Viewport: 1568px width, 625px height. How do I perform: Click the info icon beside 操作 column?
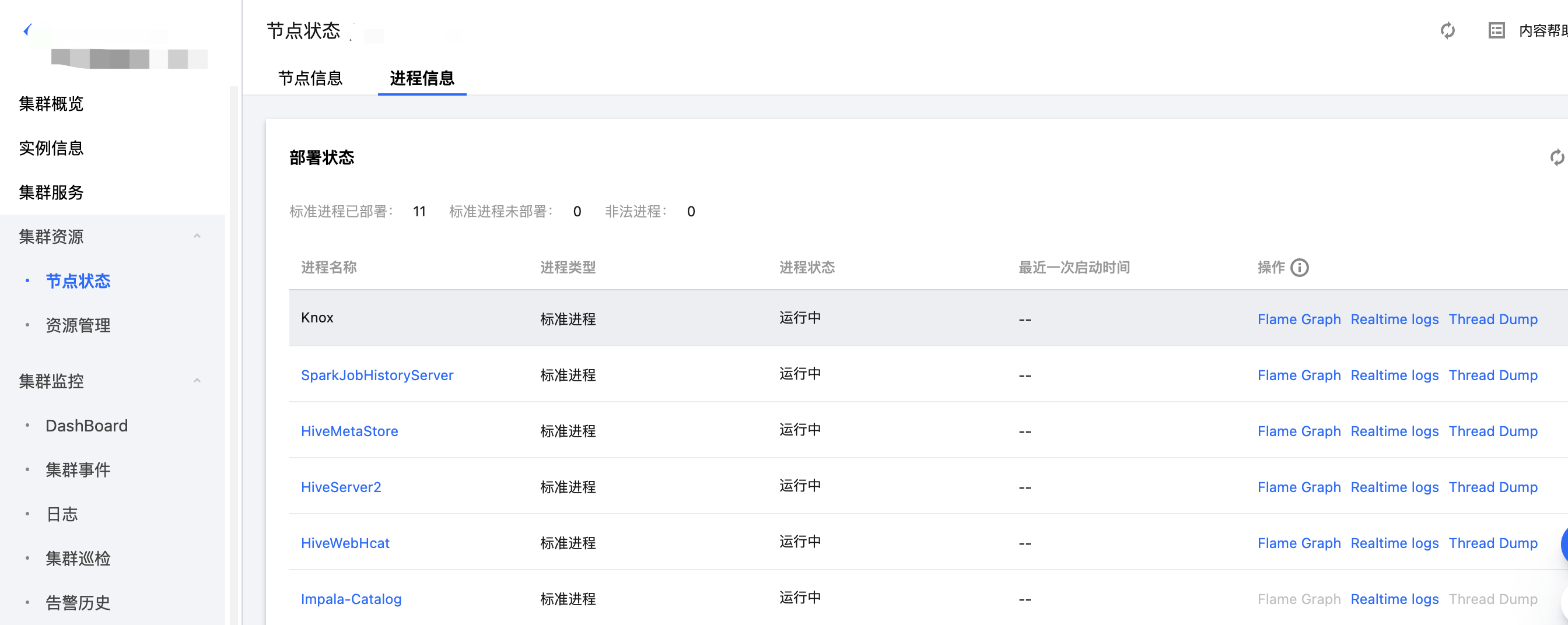point(1299,268)
